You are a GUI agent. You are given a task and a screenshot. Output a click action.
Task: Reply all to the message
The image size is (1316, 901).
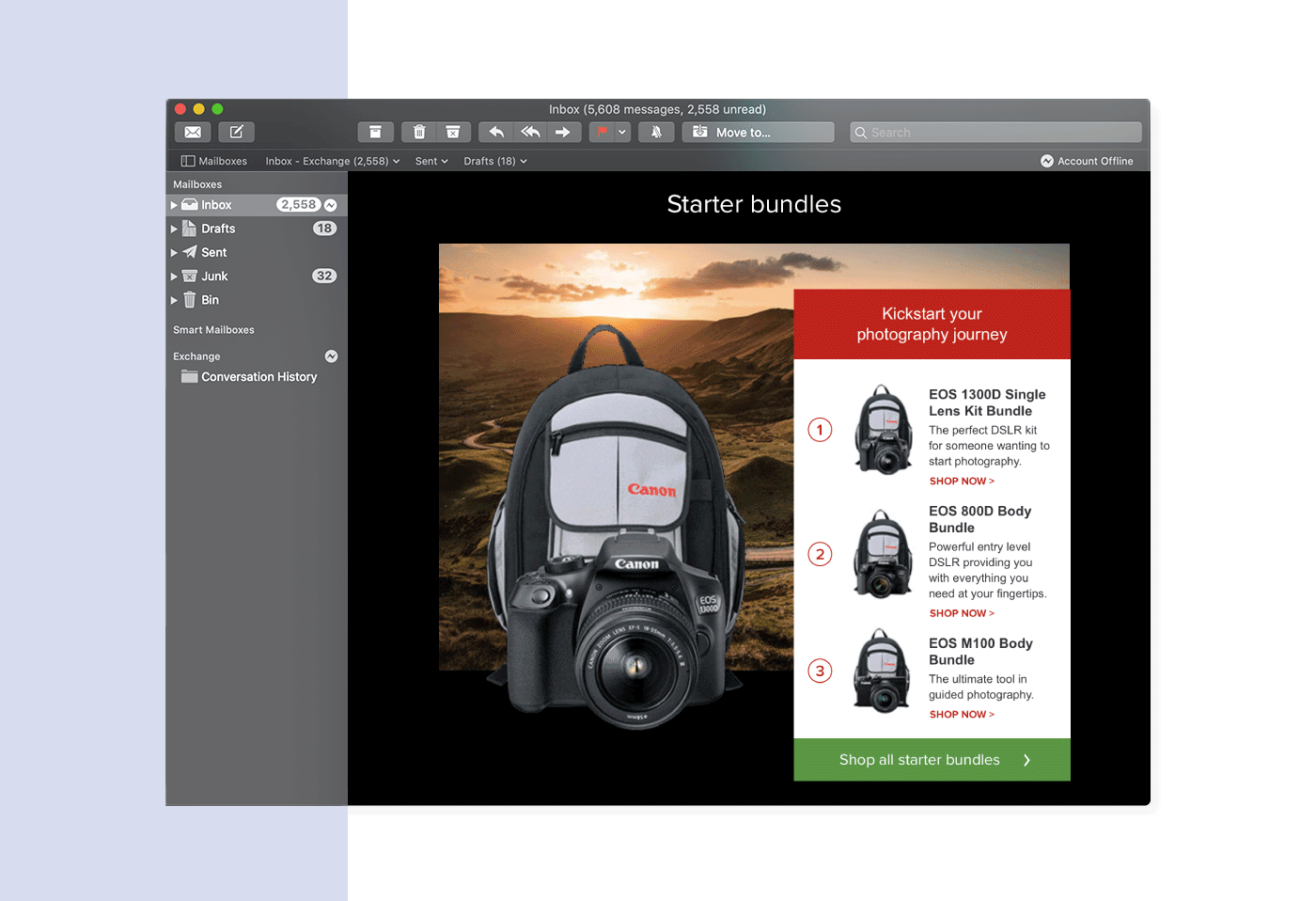[x=530, y=133]
